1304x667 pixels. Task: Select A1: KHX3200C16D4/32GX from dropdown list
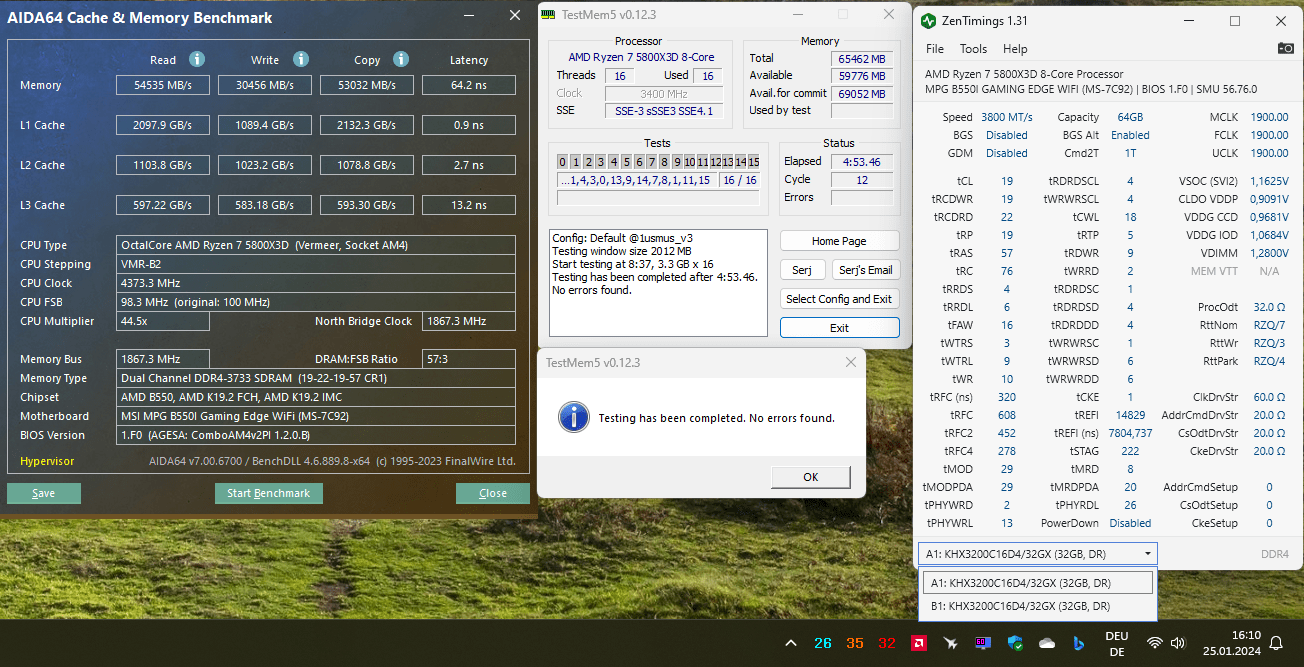[x=1037, y=583]
